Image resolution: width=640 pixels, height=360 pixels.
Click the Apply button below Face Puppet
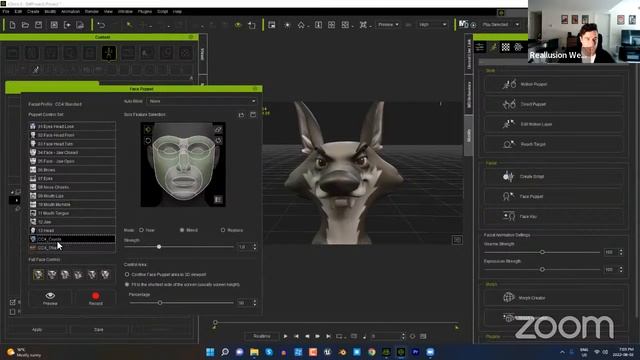(x=37, y=330)
